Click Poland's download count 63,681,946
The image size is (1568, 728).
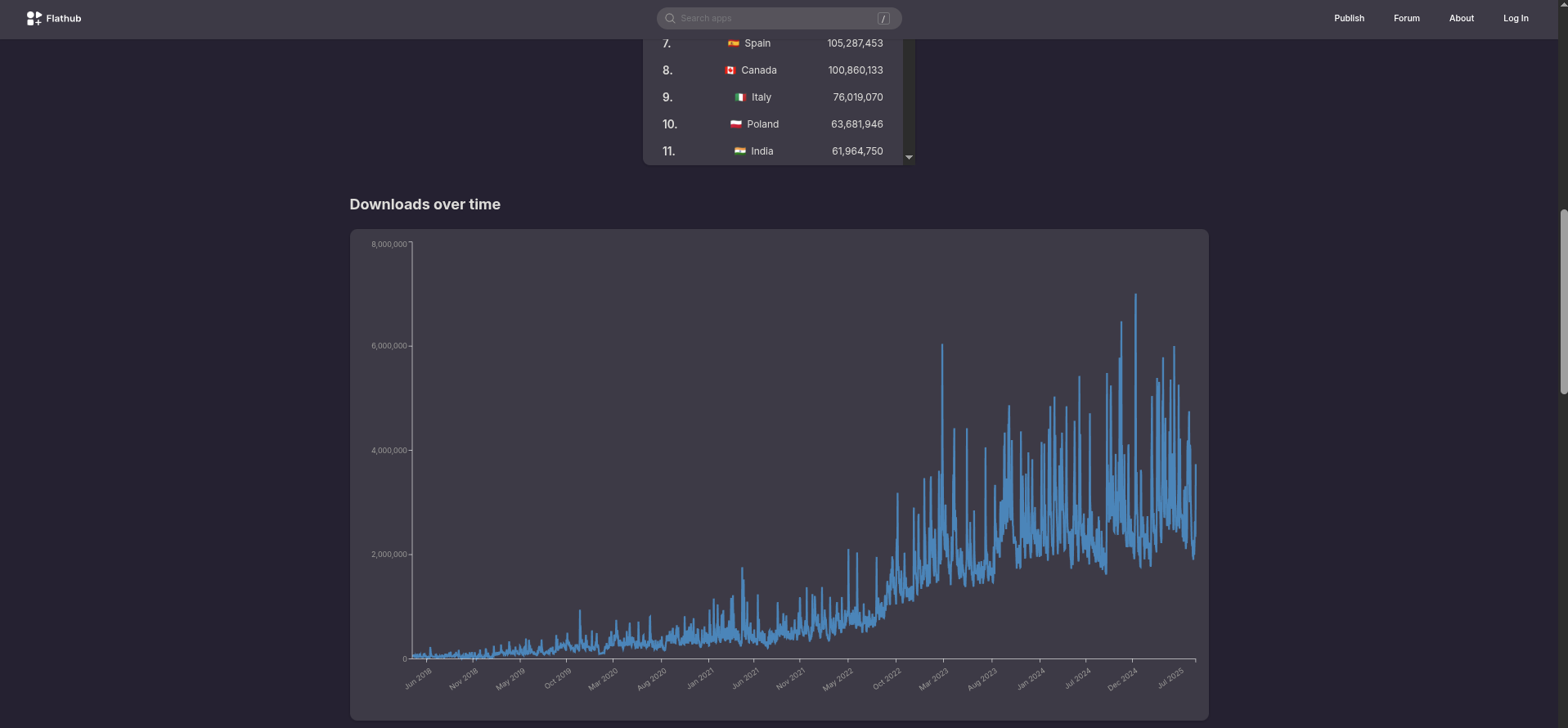click(x=857, y=124)
